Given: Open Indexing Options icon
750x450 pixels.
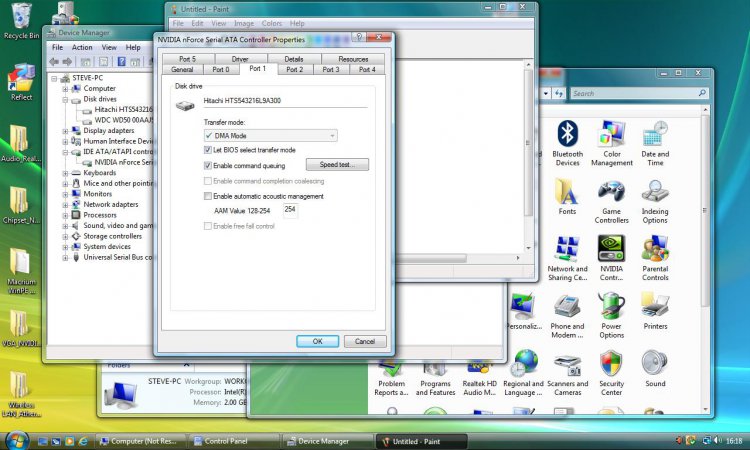Looking at the screenshot, I should [x=655, y=201].
